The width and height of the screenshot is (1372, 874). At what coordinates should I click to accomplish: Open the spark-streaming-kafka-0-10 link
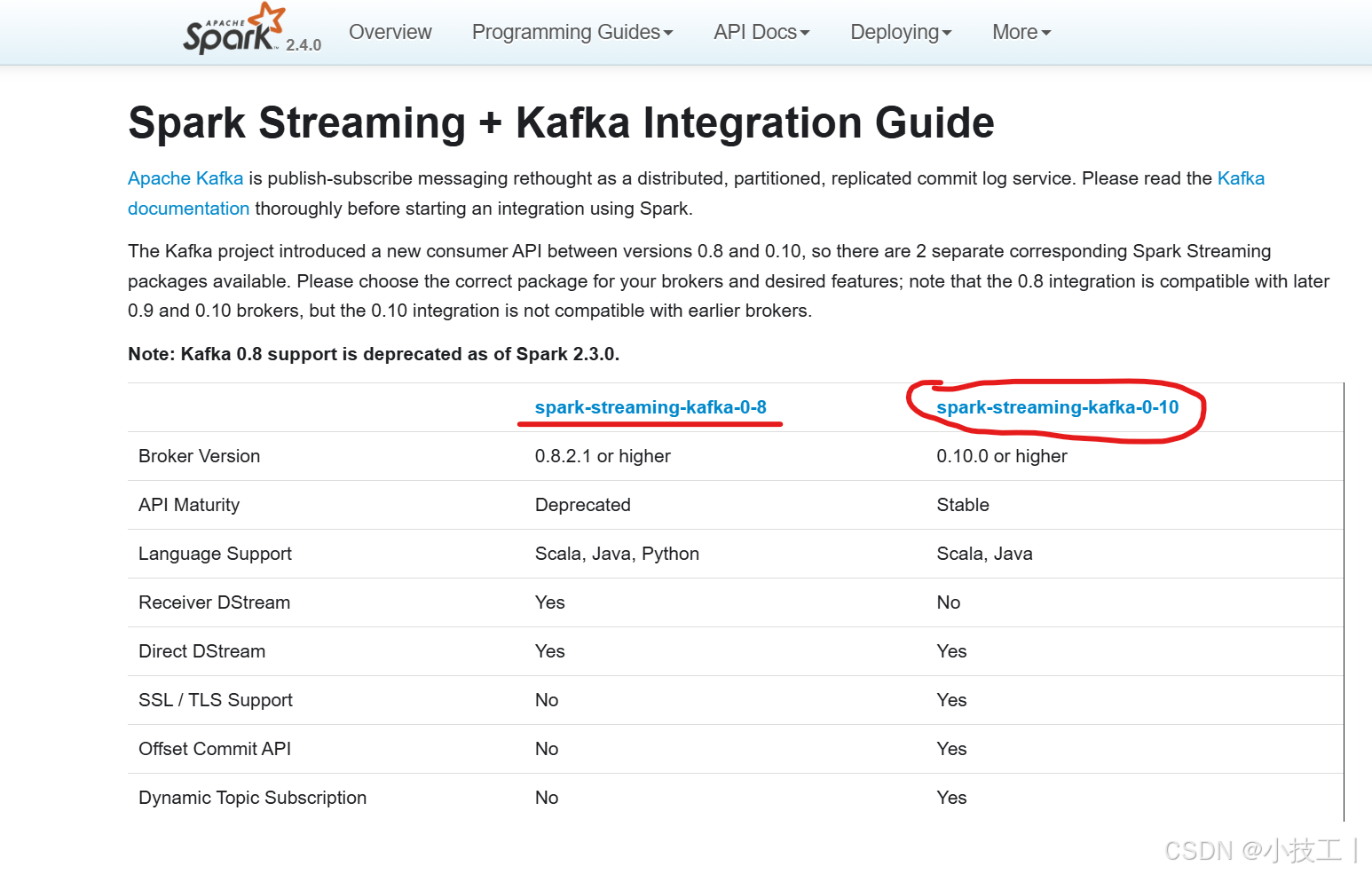click(x=1058, y=407)
